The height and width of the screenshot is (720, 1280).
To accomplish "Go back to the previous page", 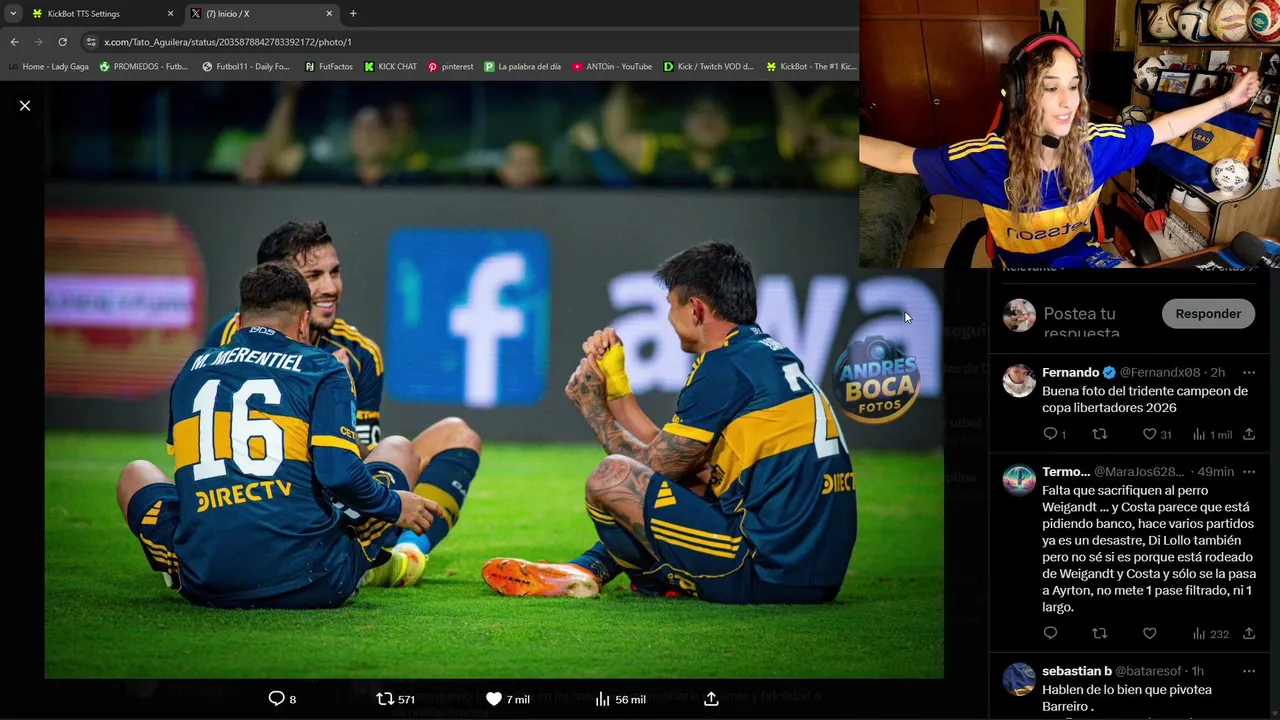I will pos(14,42).
